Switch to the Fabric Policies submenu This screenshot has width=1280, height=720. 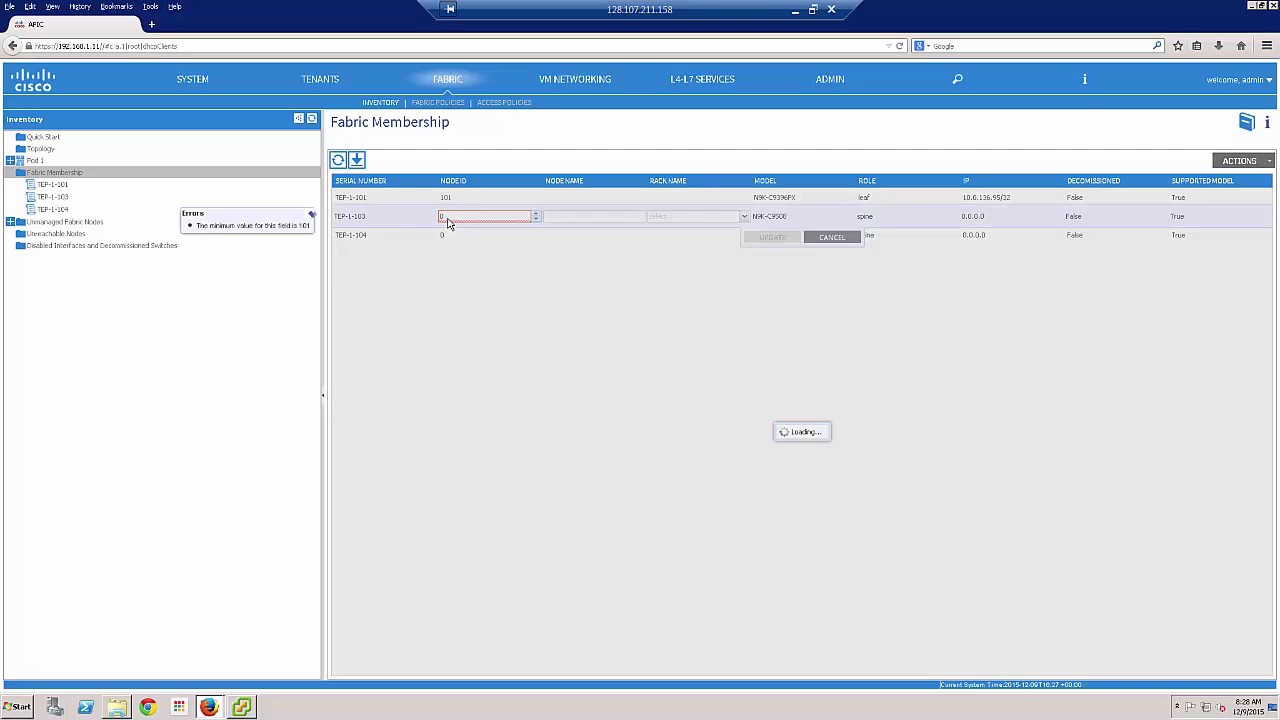438,102
